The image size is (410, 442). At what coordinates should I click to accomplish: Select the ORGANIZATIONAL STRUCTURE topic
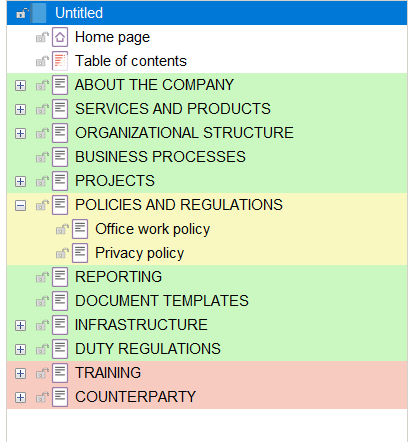pyautogui.click(x=184, y=133)
